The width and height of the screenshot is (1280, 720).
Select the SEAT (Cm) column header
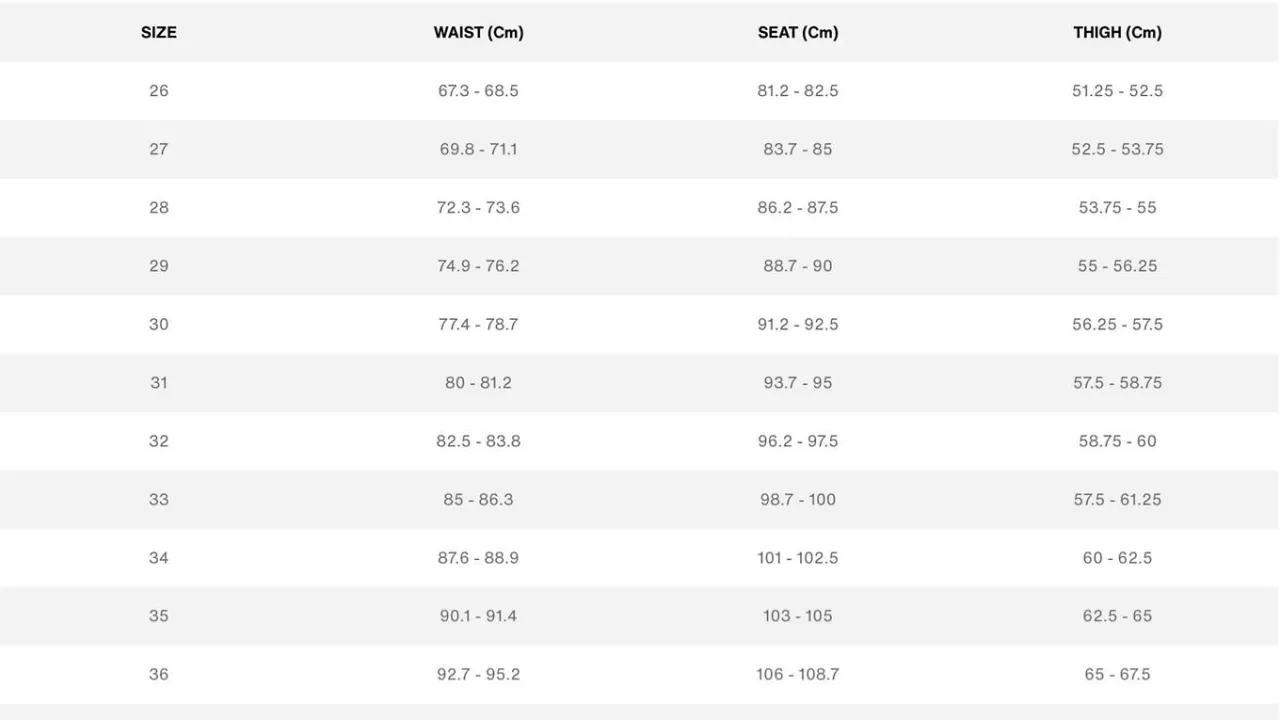point(798,32)
